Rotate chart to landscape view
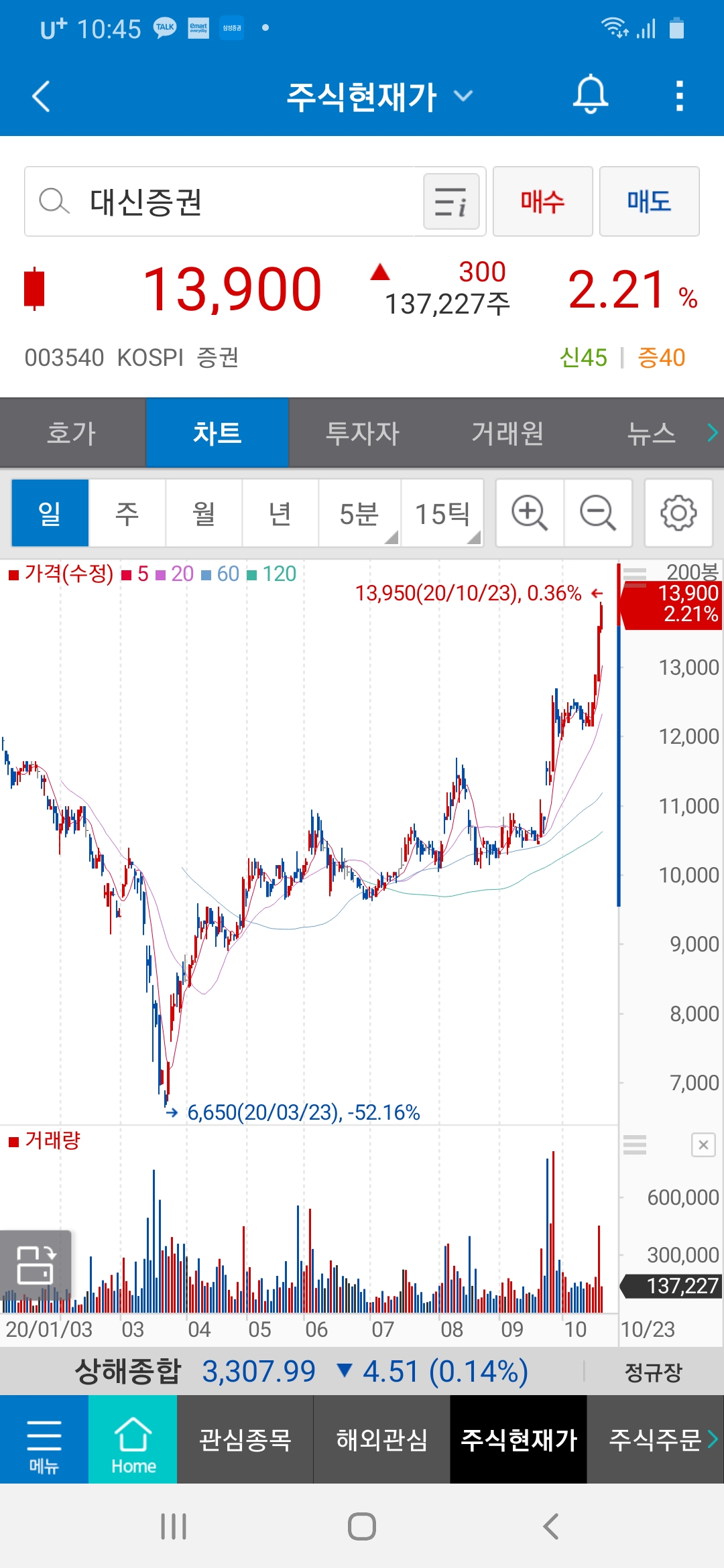This screenshot has width=724, height=1568. point(36,1265)
